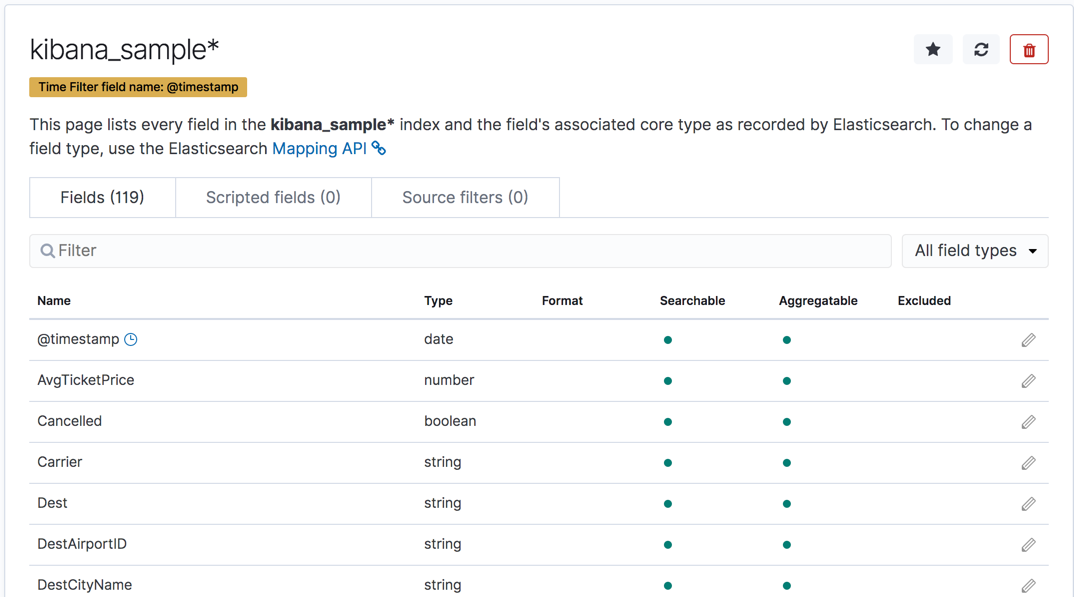This screenshot has height=597, width=1074.
Task: Open the Source filters tab
Action: [465, 197]
